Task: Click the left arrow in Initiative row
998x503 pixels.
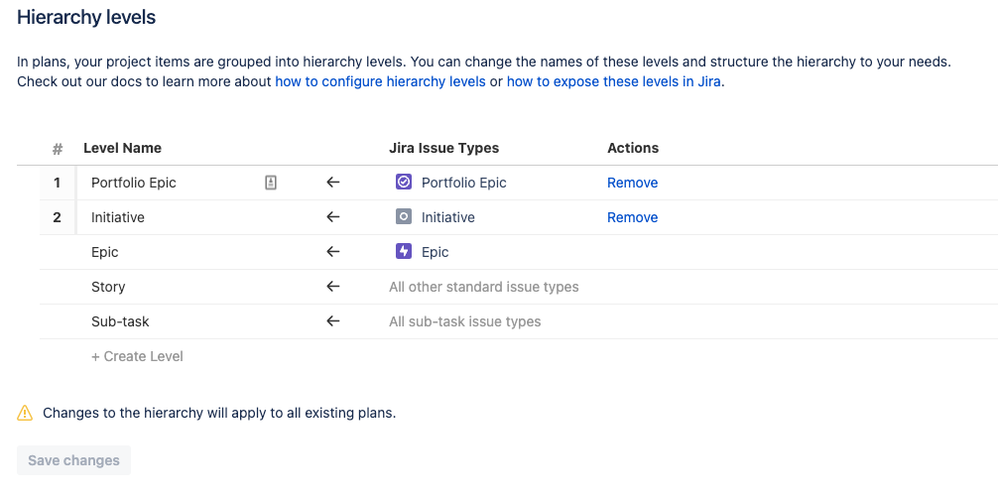Action: [333, 217]
